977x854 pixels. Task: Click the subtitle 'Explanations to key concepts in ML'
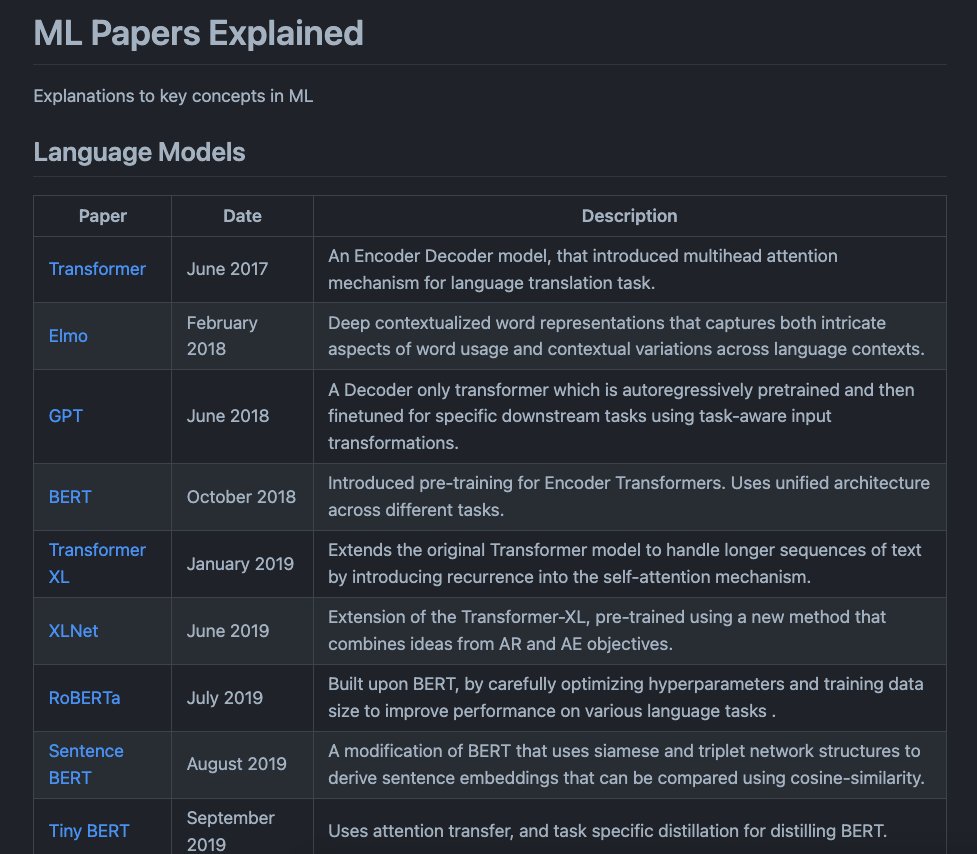click(173, 96)
